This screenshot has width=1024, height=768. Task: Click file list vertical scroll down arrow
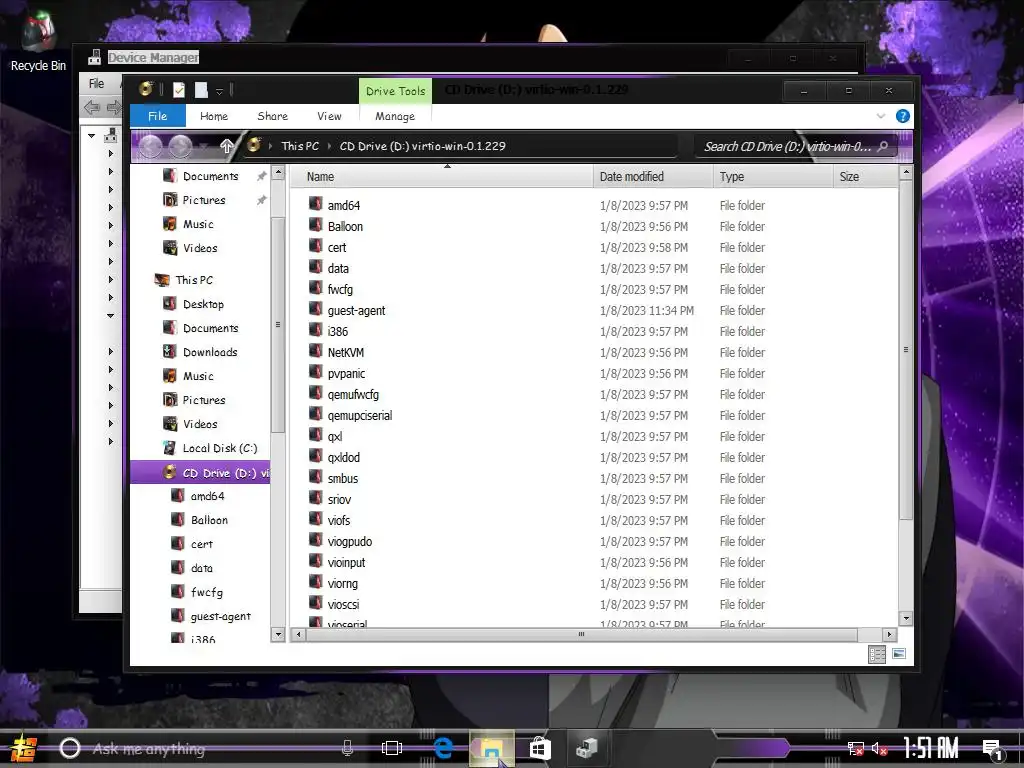pyautogui.click(x=906, y=618)
